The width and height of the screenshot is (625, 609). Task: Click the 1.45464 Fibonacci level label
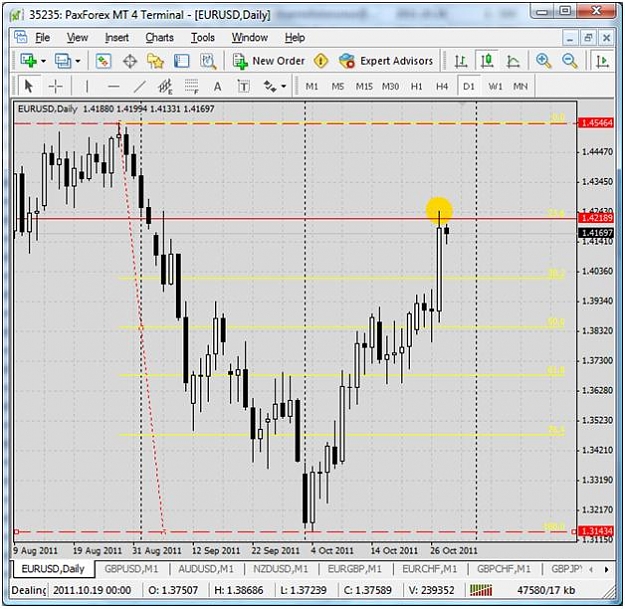[596, 123]
